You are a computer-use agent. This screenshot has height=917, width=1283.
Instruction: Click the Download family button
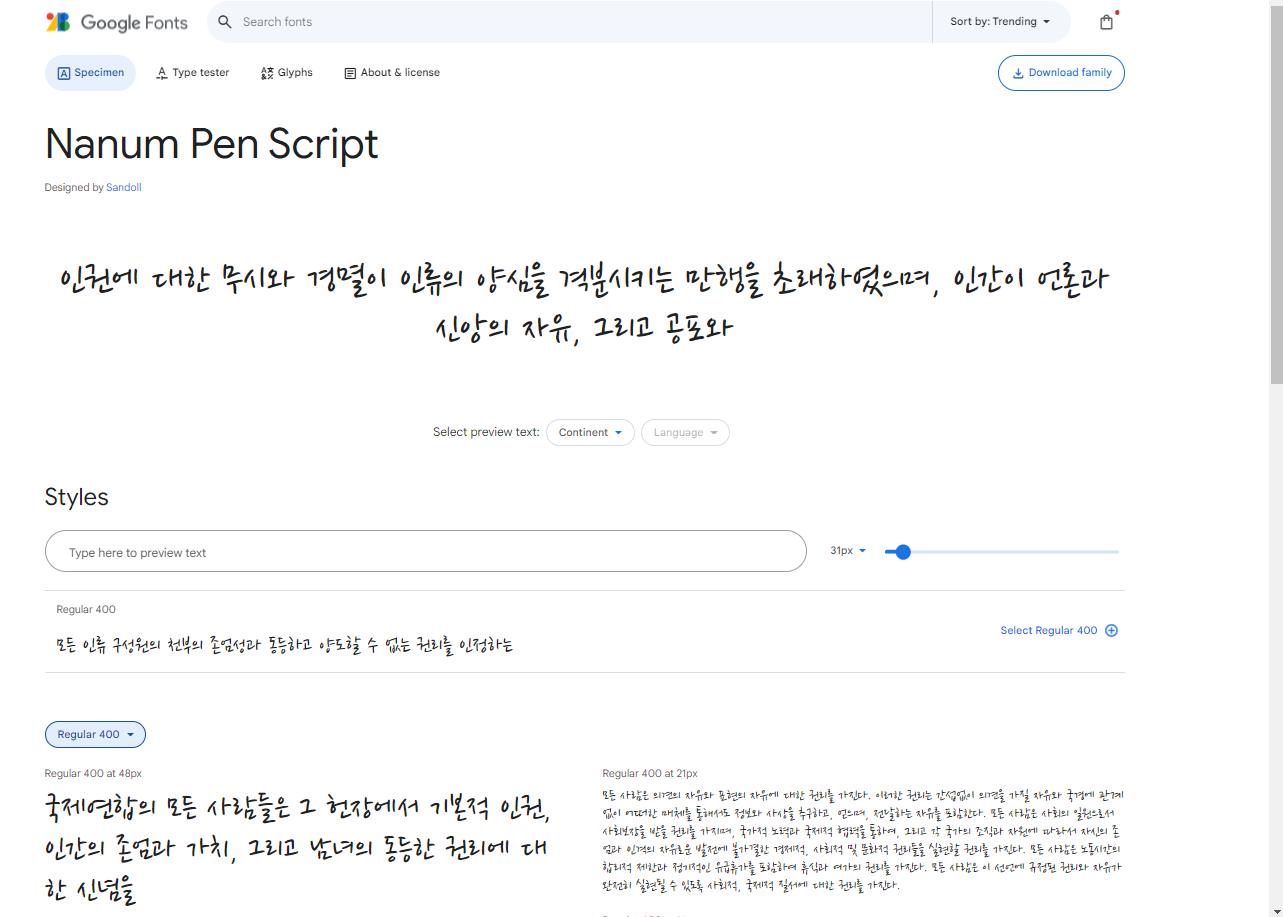[1061, 73]
